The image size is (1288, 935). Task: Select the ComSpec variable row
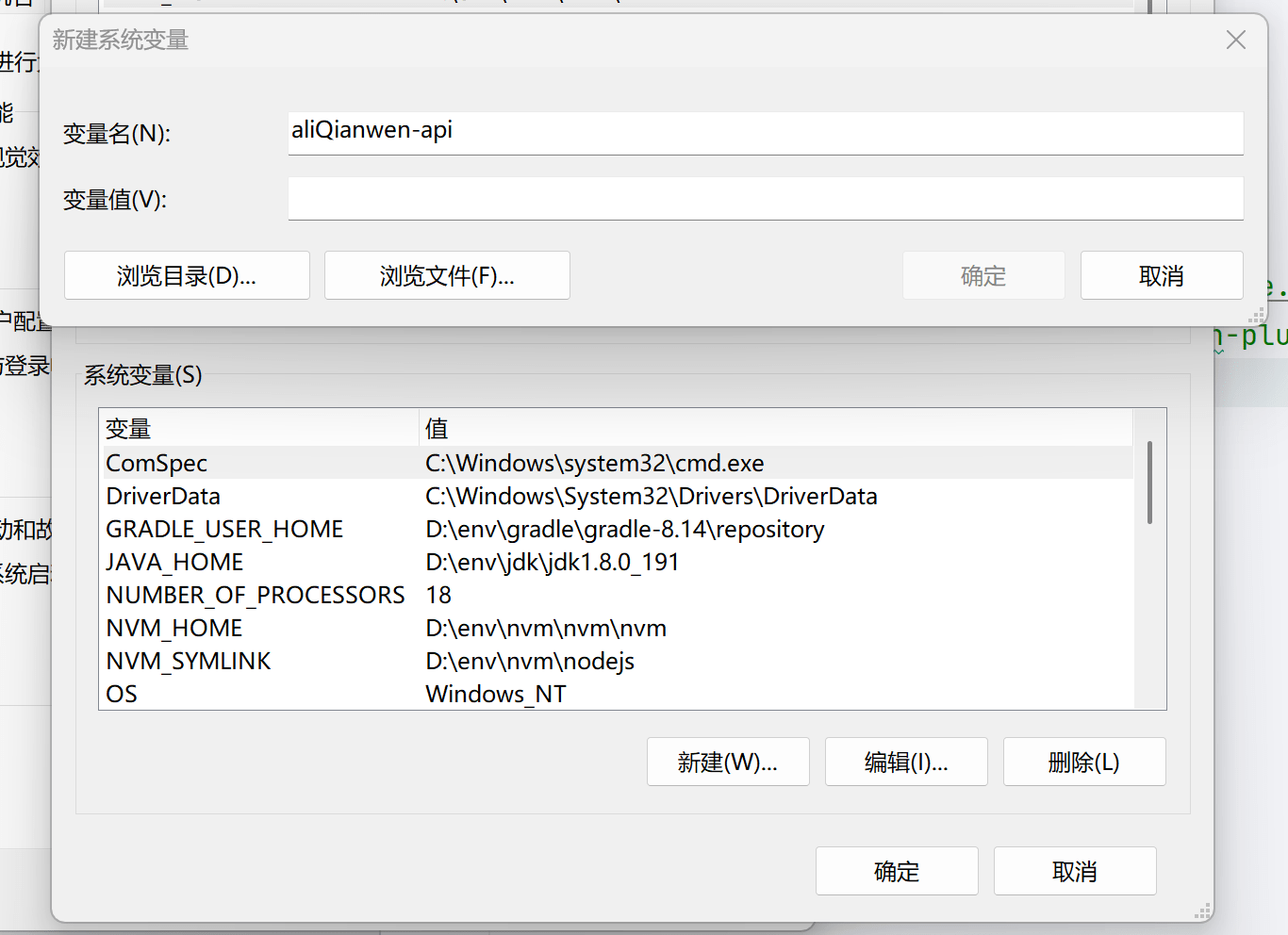point(157,463)
